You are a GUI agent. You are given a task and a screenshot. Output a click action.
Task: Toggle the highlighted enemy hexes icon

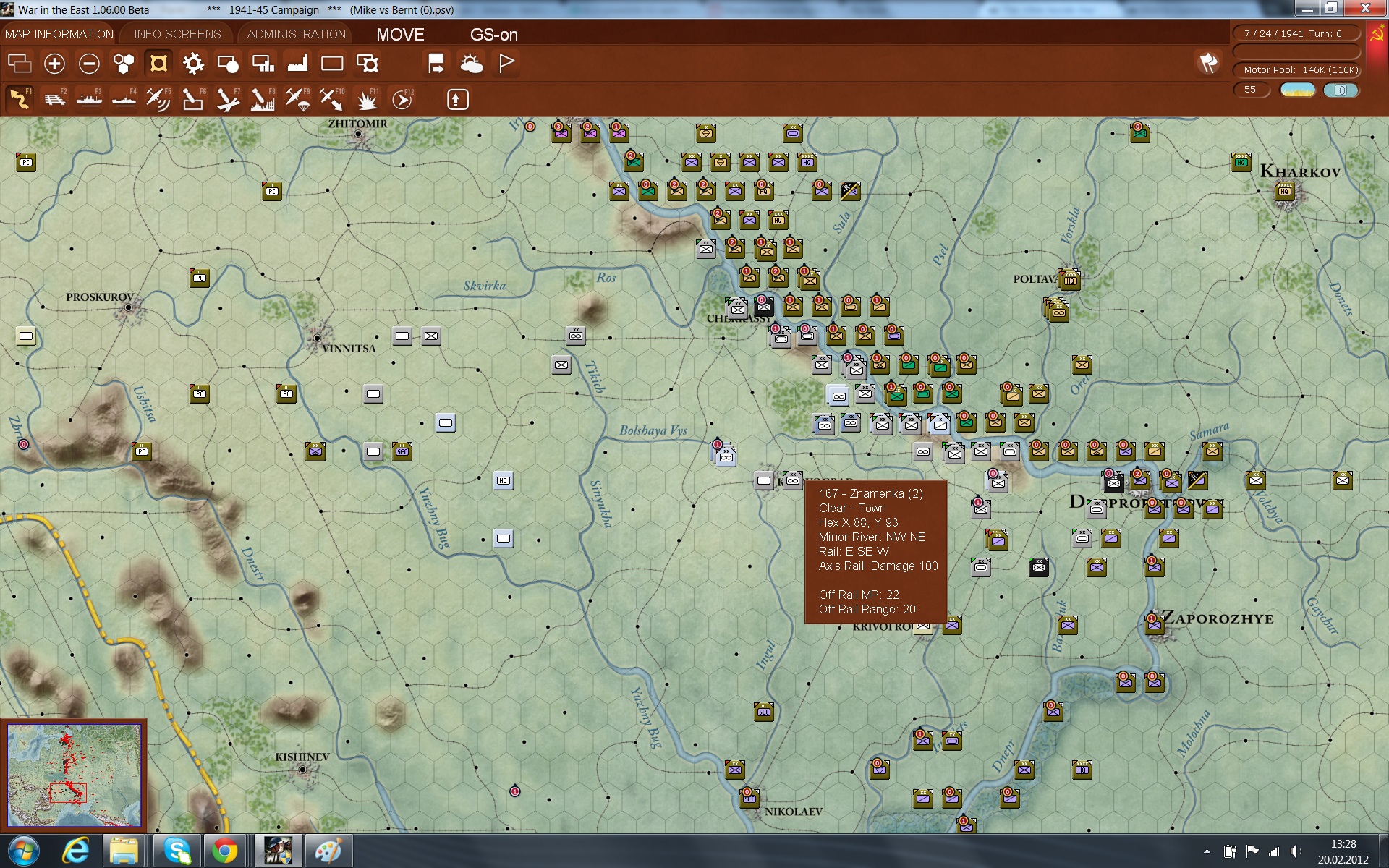[158, 64]
